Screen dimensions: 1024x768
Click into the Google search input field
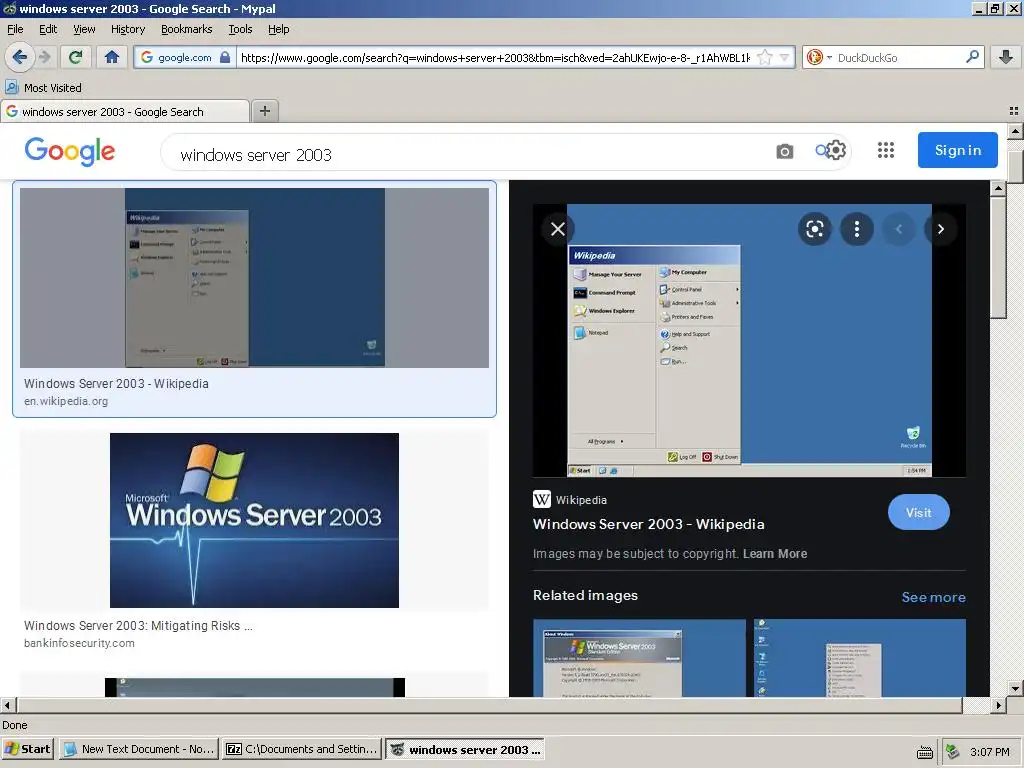pos(470,155)
